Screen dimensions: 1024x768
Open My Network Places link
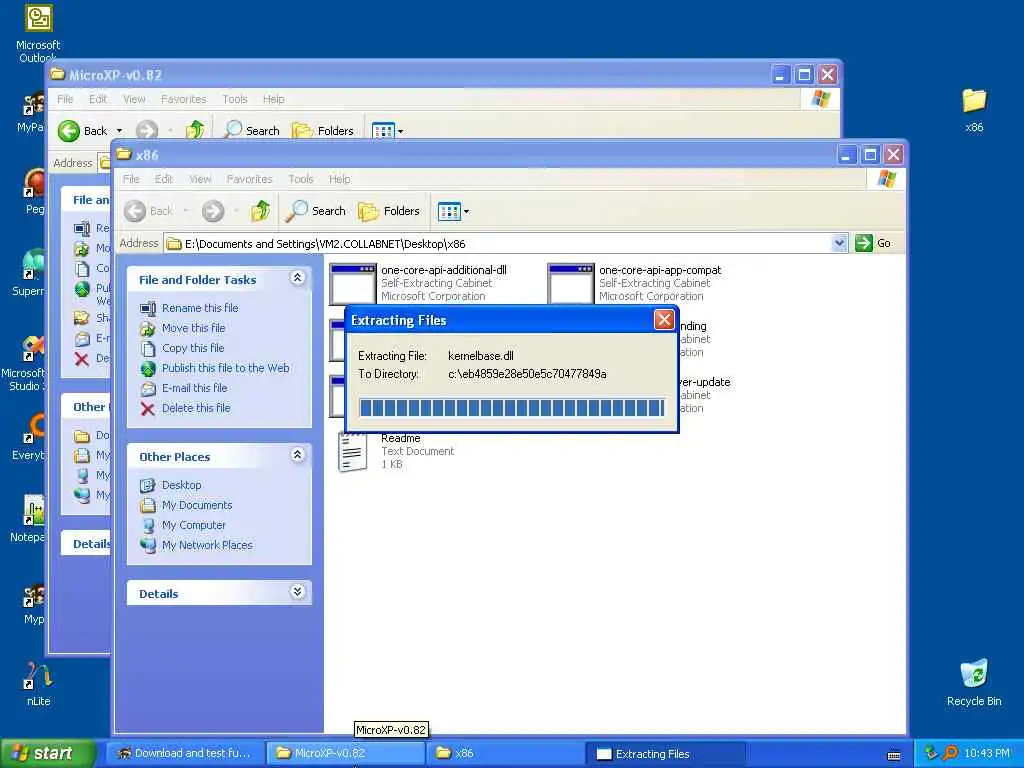point(207,545)
